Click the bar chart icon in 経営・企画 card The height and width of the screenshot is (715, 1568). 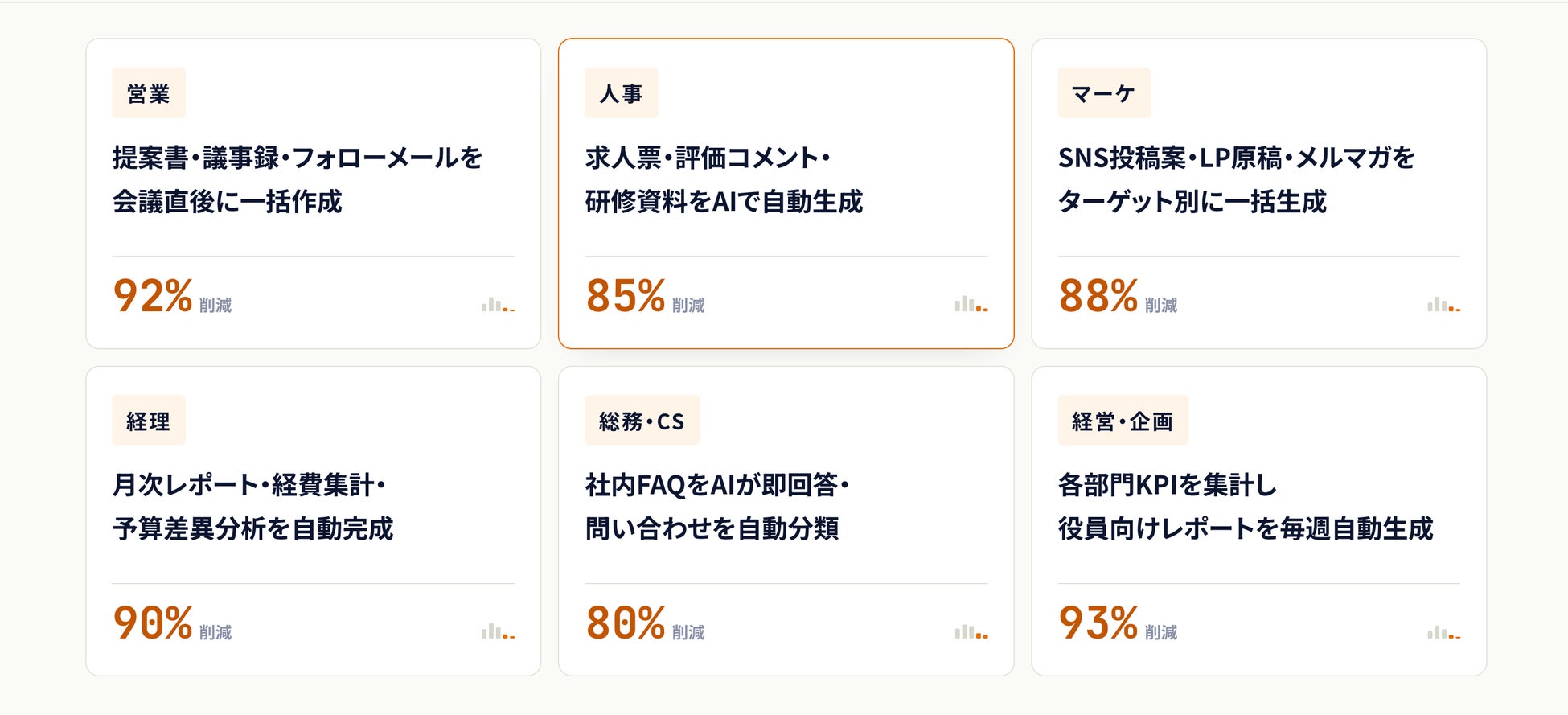[x=1444, y=631]
